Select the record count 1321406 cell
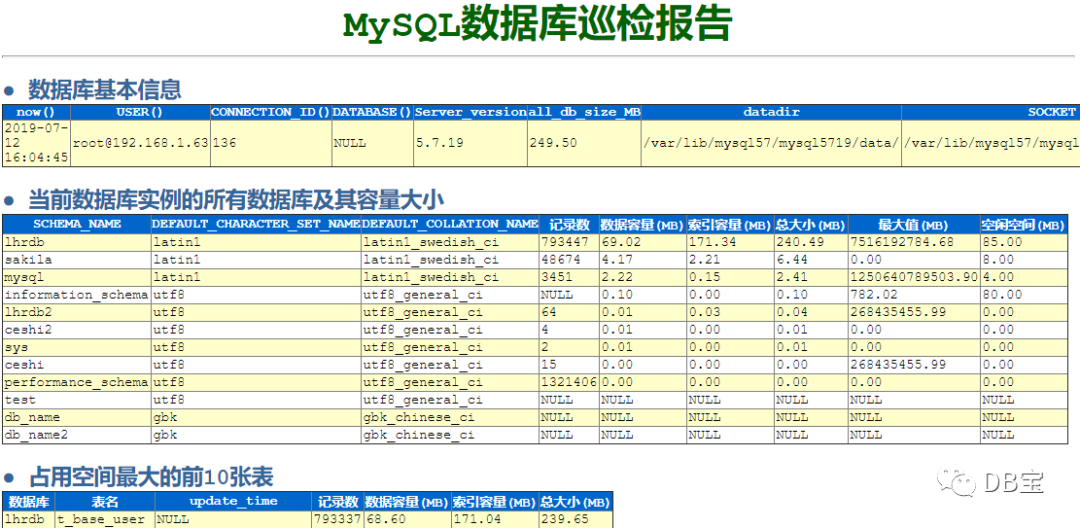 569,382
